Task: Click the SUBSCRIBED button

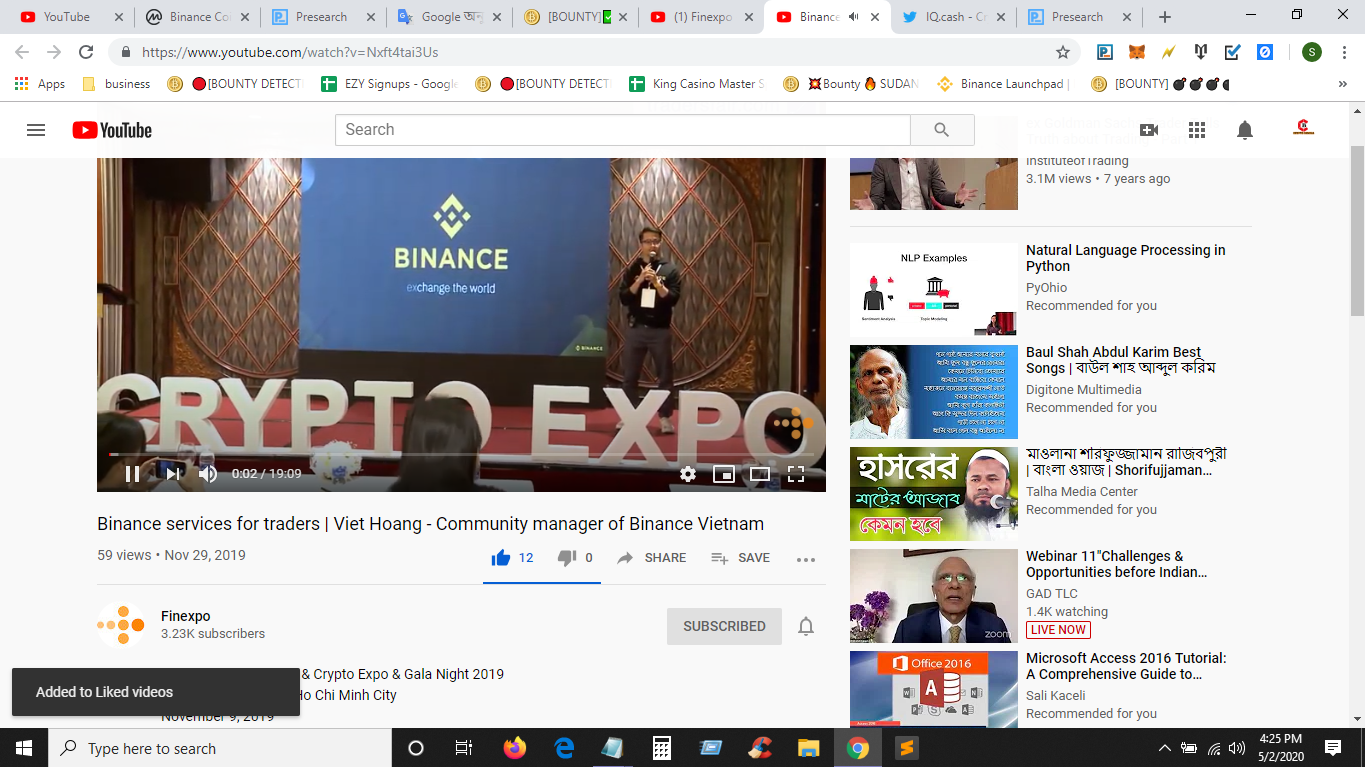Action: click(724, 626)
